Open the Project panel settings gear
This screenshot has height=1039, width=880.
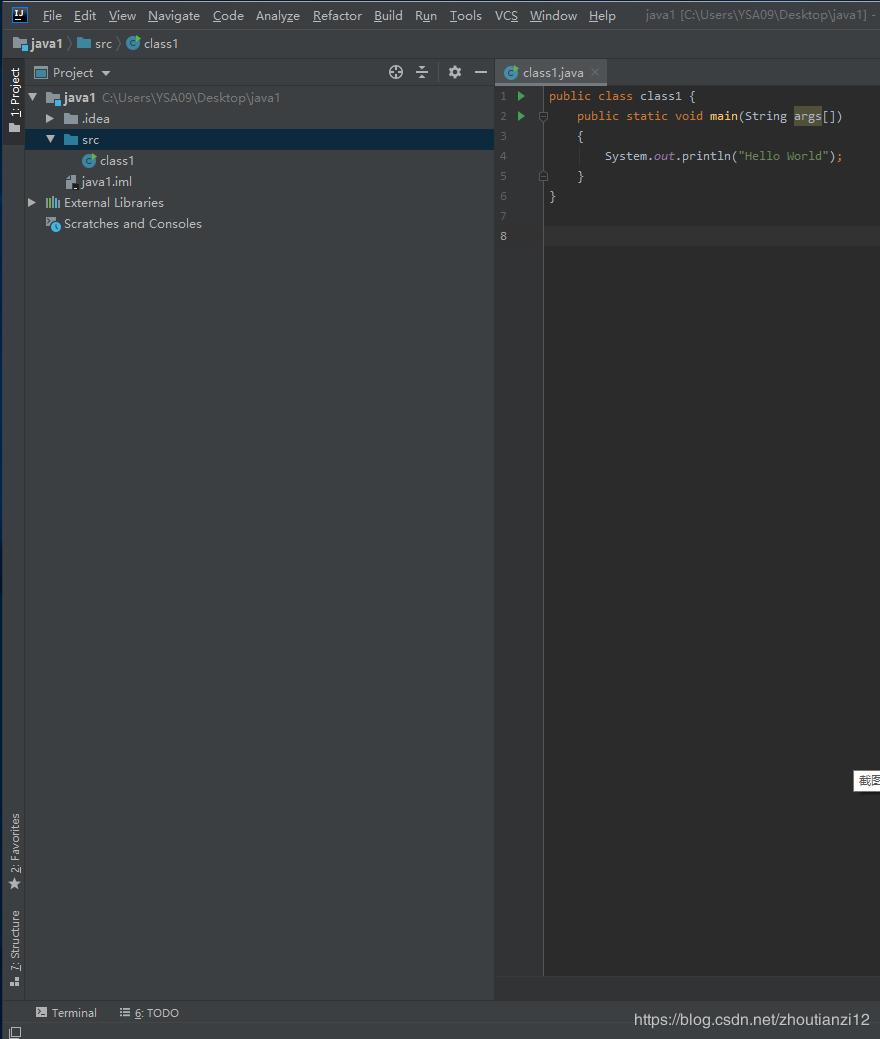click(454, 72)
